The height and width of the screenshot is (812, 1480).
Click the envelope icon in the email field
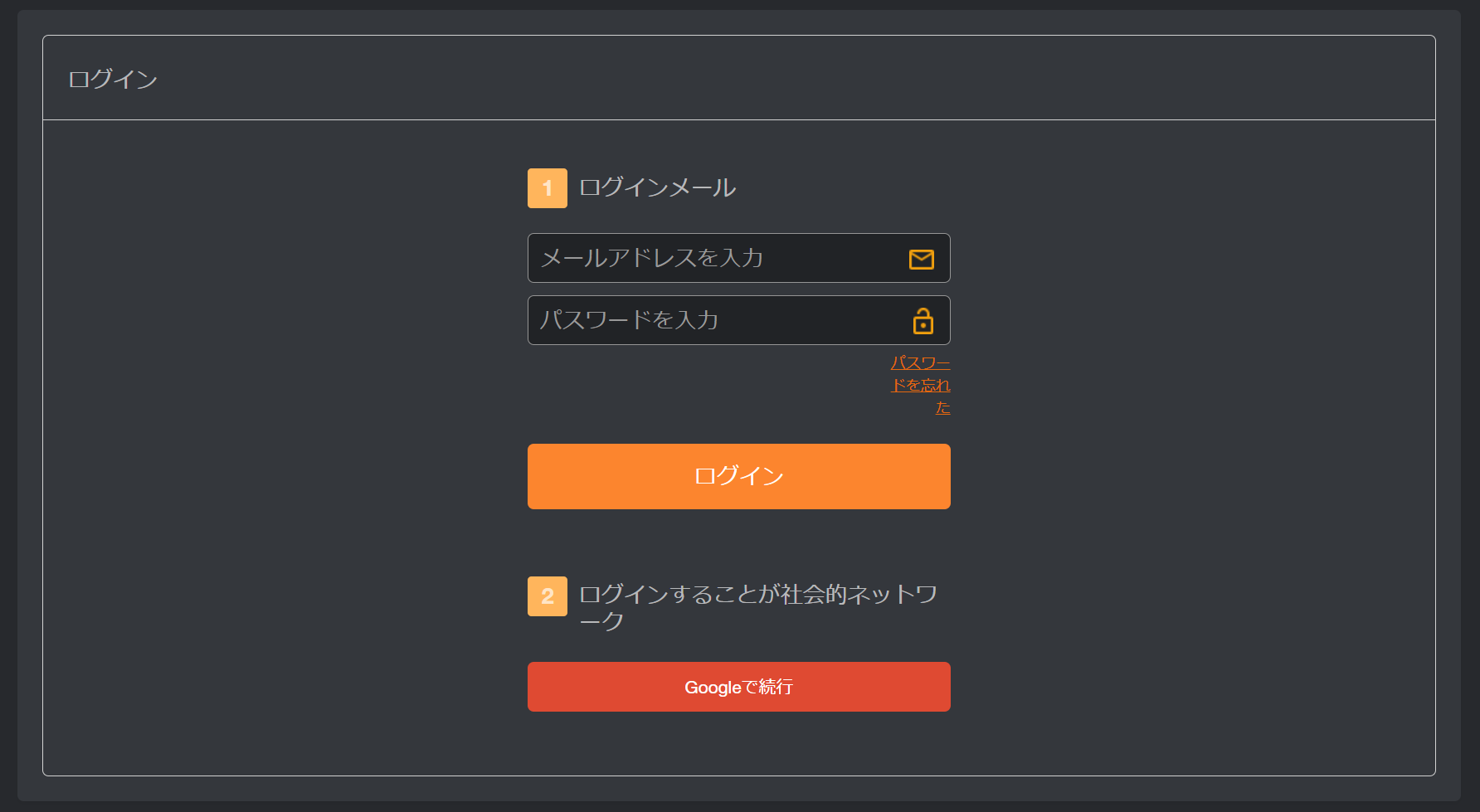922,259
